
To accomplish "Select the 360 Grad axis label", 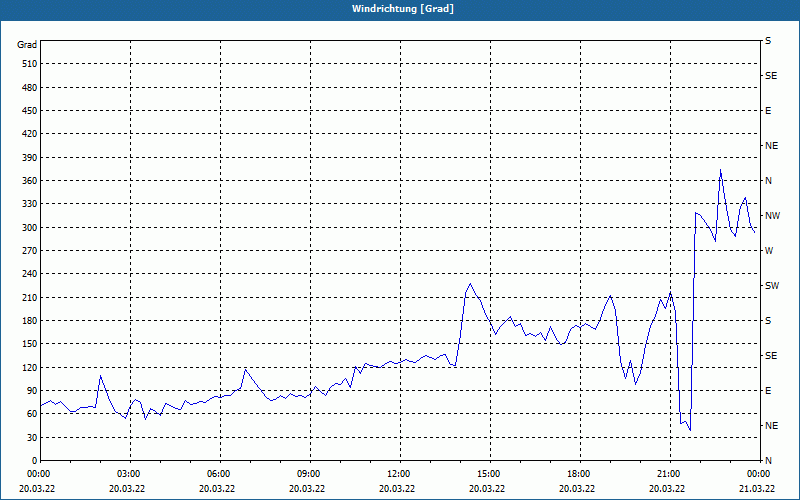I will [x=28, y=181].
